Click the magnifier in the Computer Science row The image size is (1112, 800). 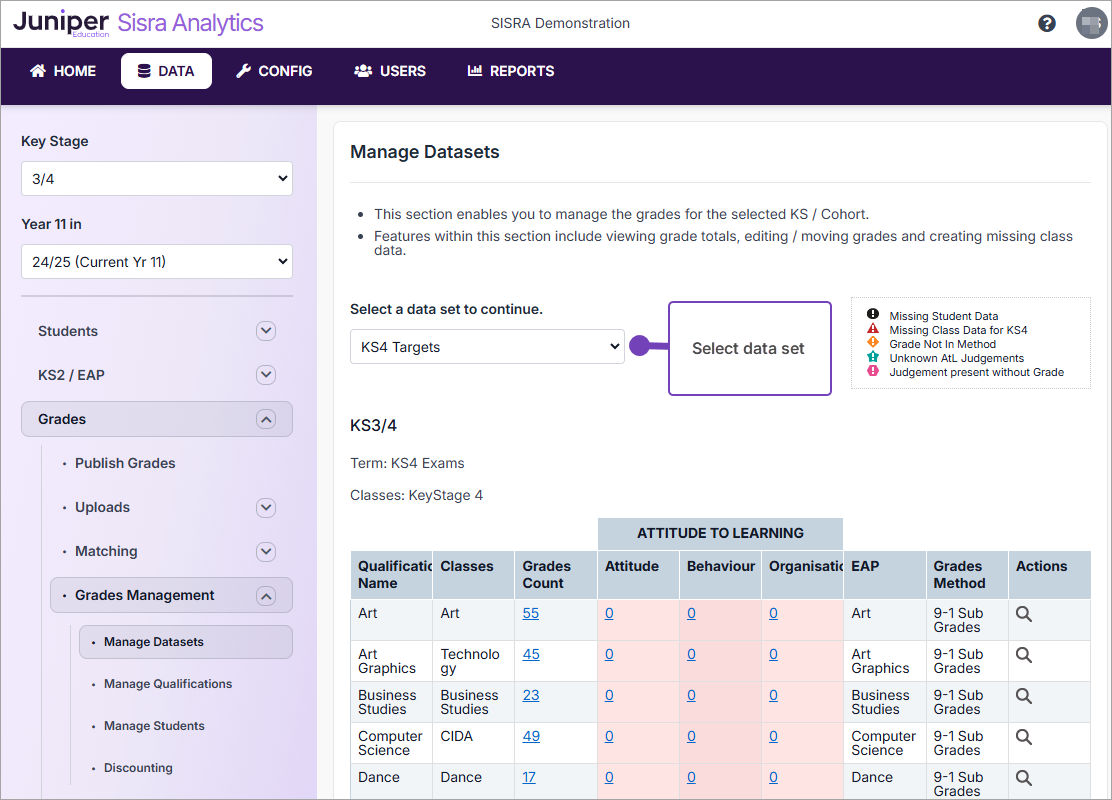(x=1023, y=736)
